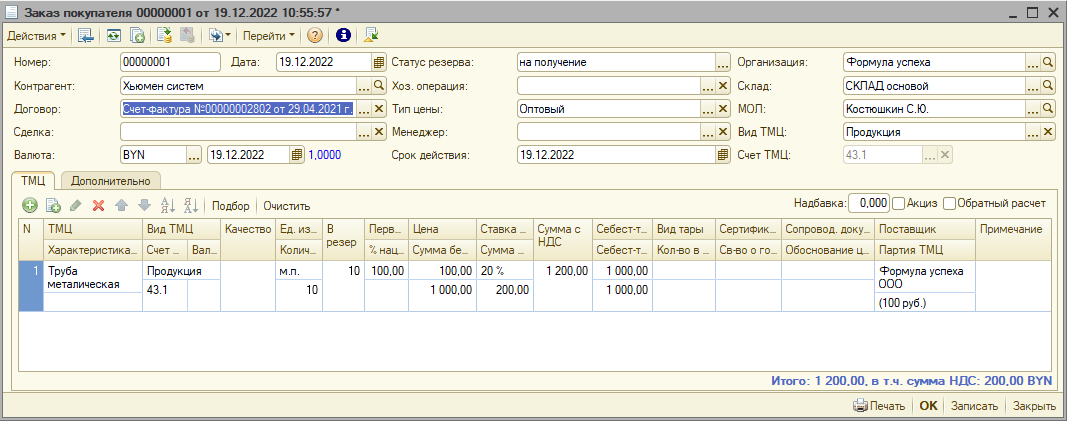This screenshot has width=1067, height=424.
Task: Switch to the Дополнительно tab
Action: [111, 181]
